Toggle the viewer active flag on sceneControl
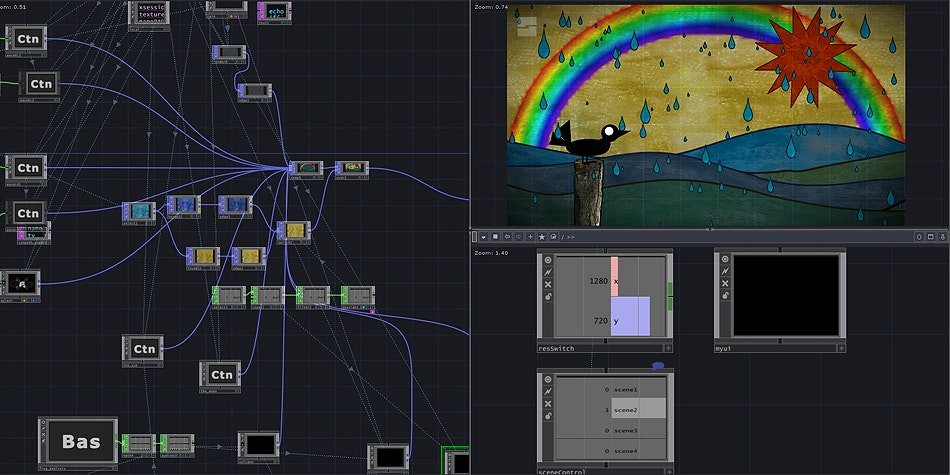 (x=548, y=379)
